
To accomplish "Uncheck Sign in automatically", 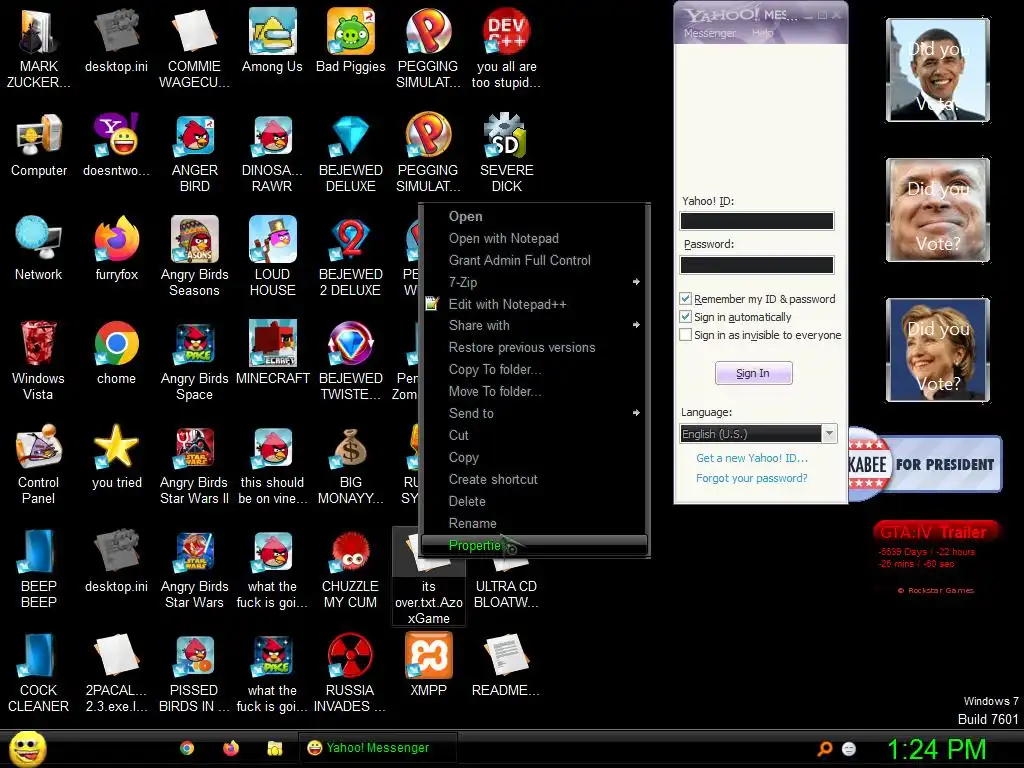I will click(x=685, y=317).
